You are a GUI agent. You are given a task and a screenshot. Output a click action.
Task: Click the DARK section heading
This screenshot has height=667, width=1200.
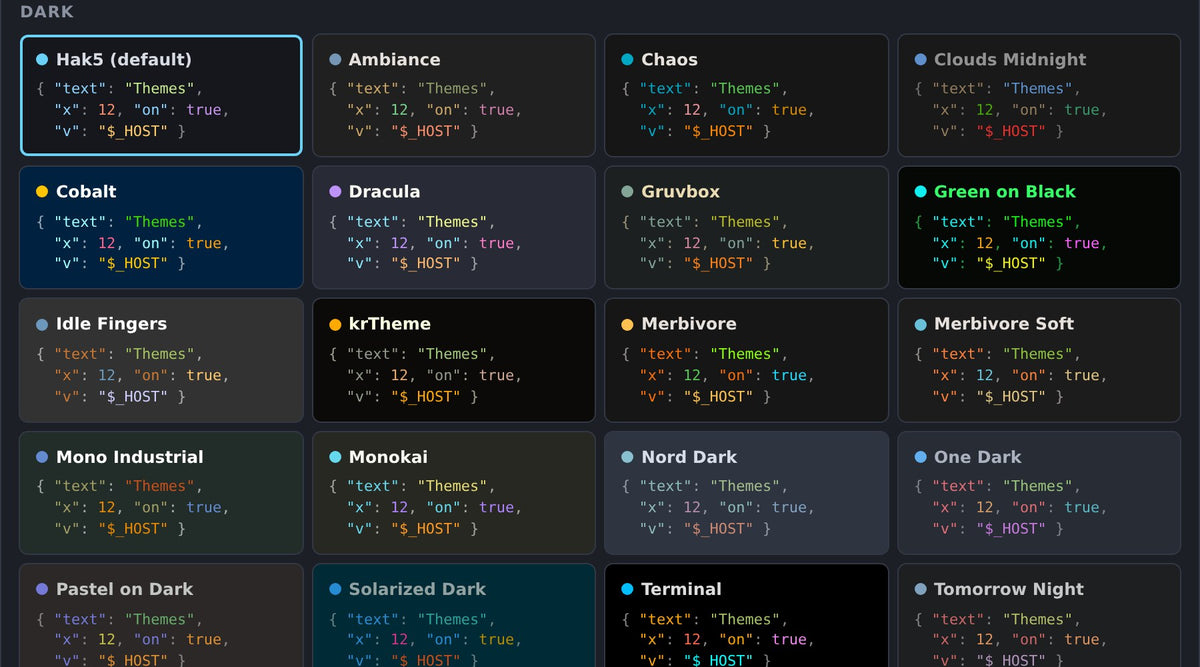coord(47,12)
